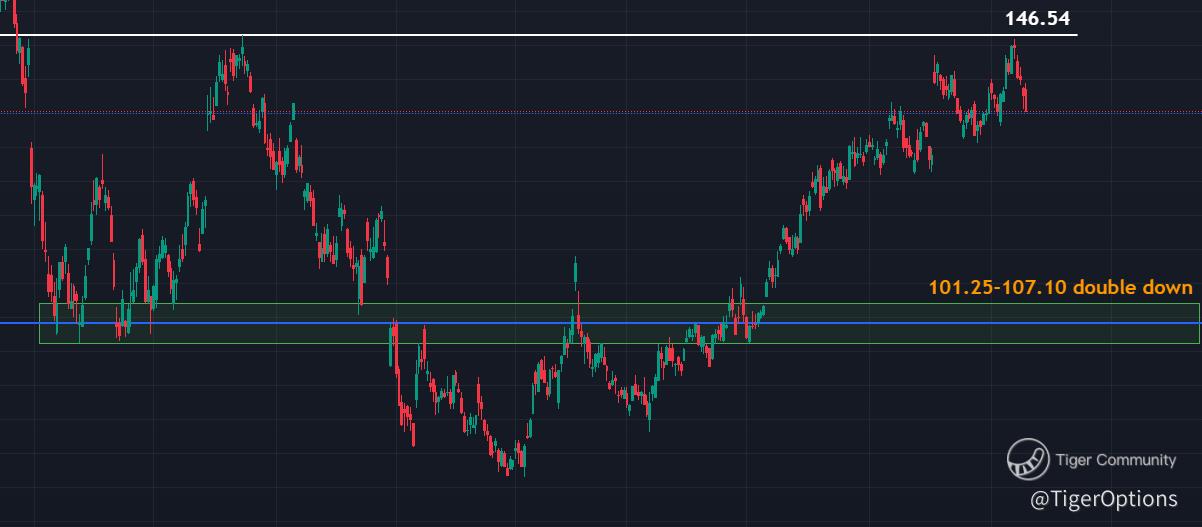Click the tall green wick spike mid-chart

point(576,285)
